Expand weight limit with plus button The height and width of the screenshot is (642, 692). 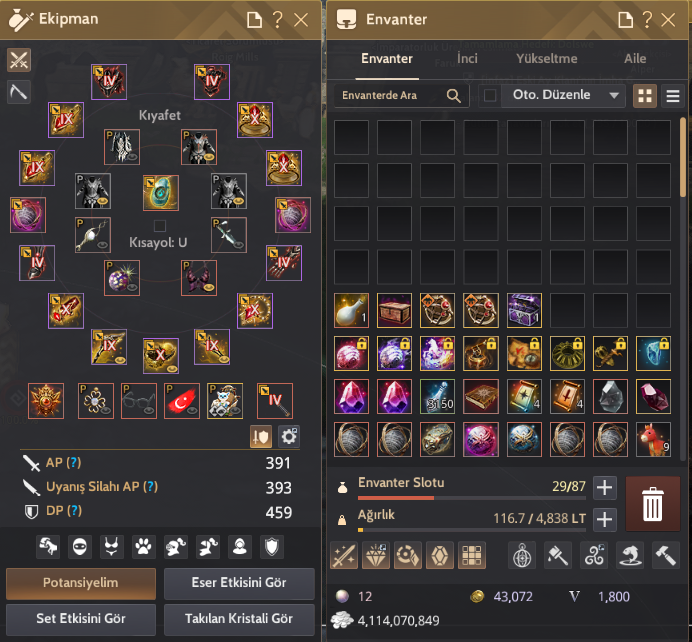click(x=605, y=519)
